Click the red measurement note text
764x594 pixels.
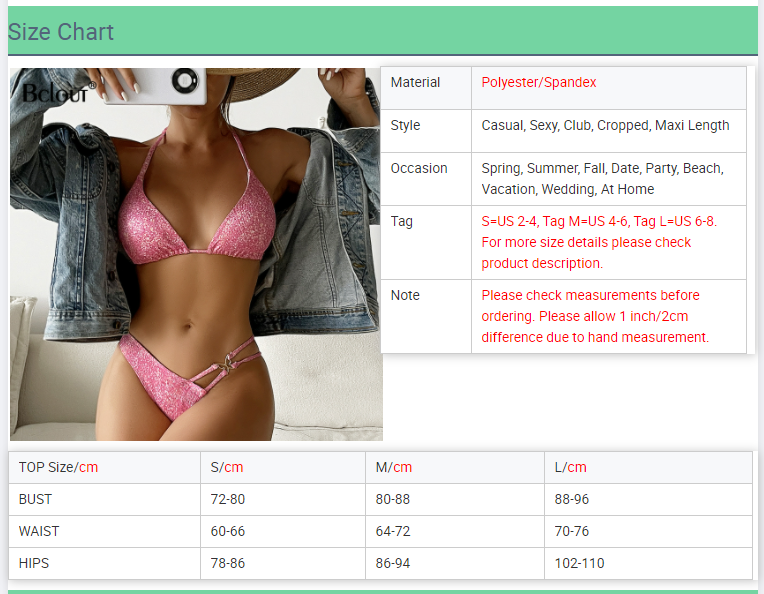594,316
